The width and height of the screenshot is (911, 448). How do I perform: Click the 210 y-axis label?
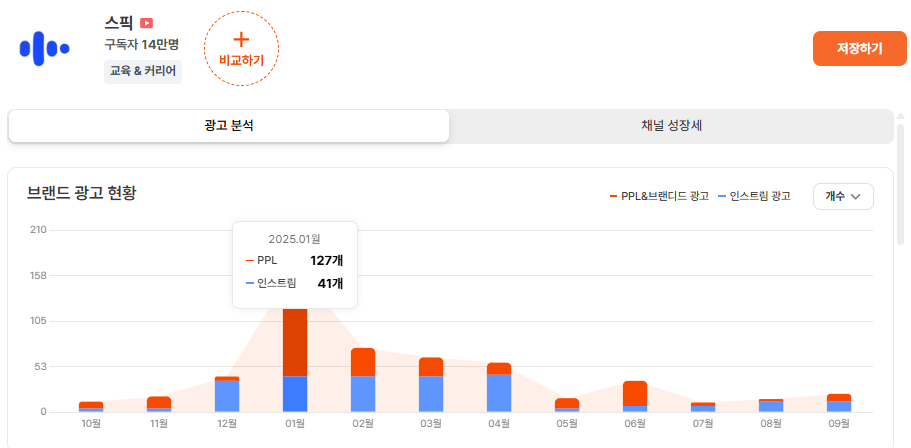pos(38,230)
